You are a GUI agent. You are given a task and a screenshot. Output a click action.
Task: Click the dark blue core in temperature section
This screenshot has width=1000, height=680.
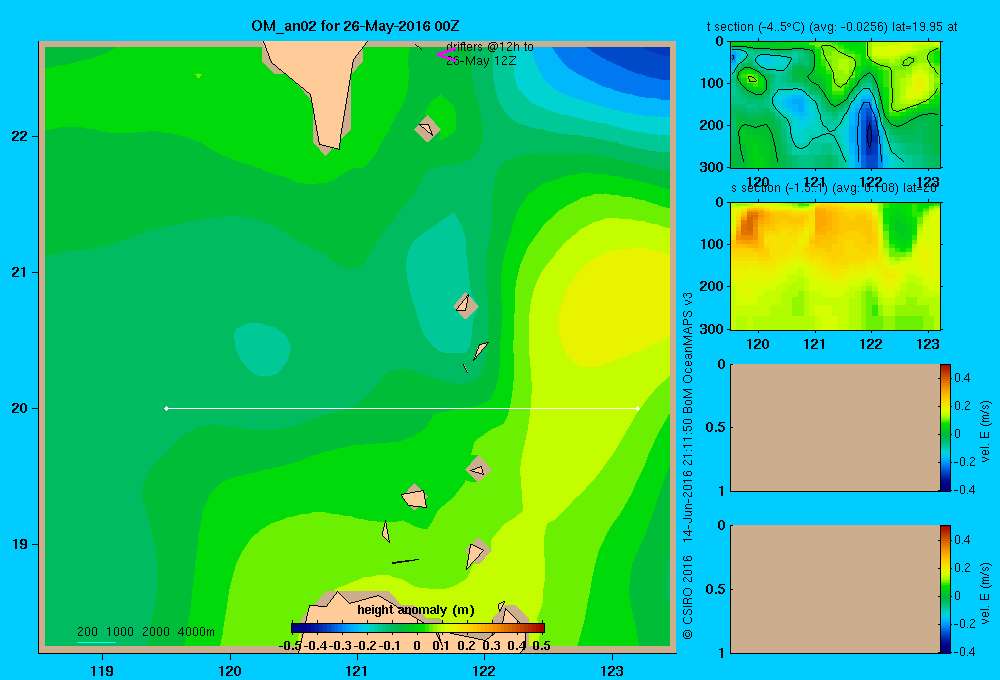[x=867, y=134]
